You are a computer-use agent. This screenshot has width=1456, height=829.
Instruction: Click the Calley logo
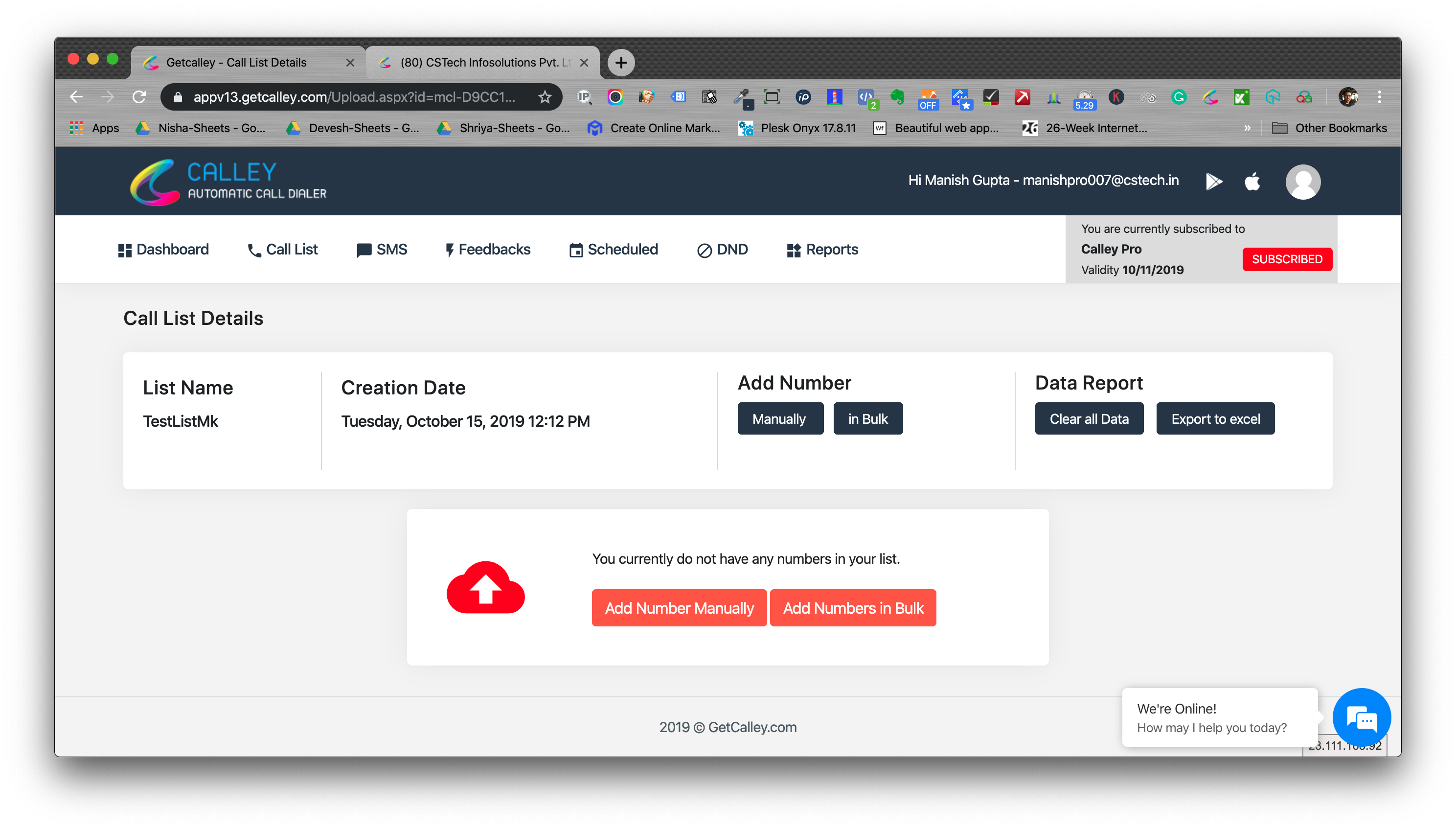tap(228, 182)
